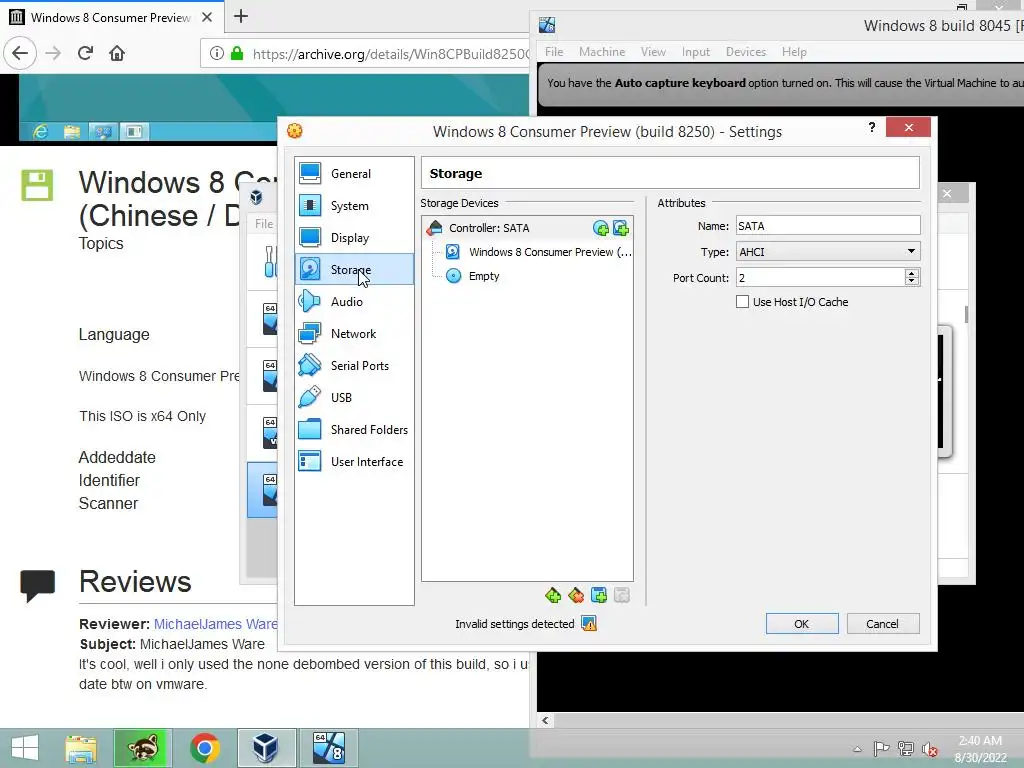Open Settings dialog help question mark
Screen dimensions: 1024x768
[872, 127]
